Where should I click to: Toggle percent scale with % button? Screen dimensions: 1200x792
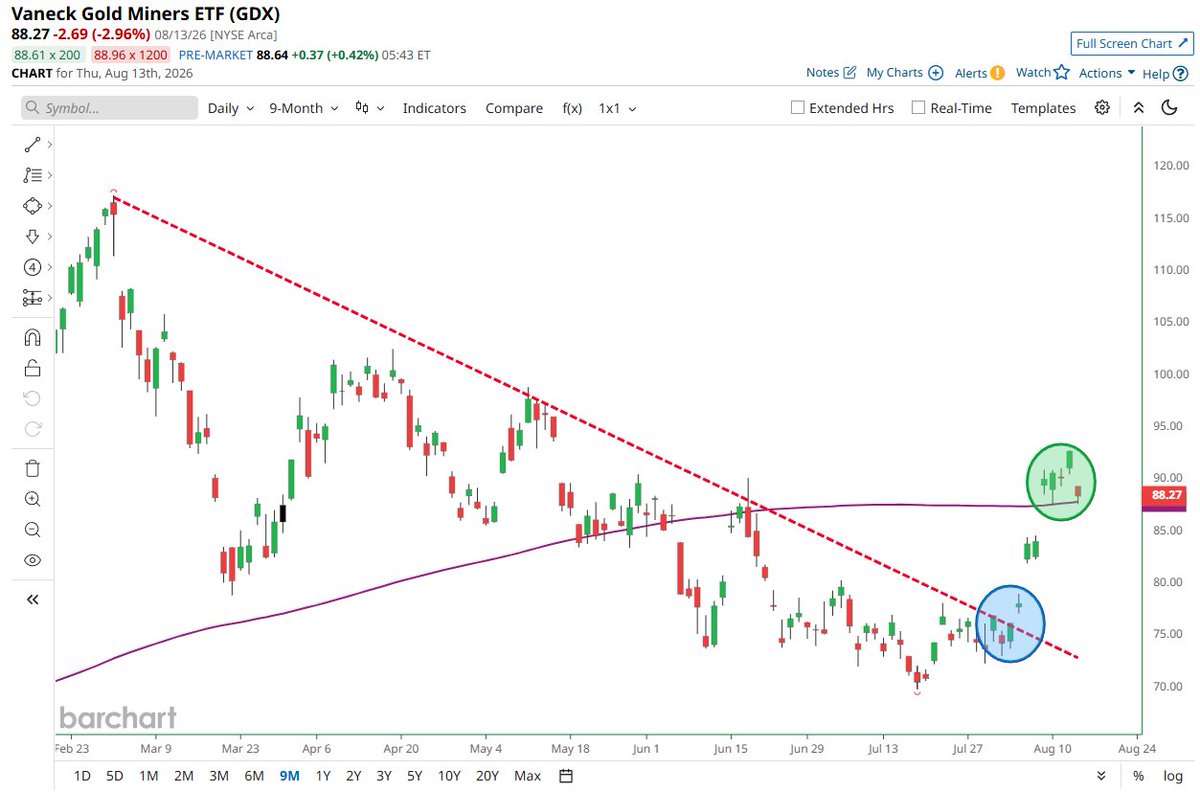[x=1138, y=776]
